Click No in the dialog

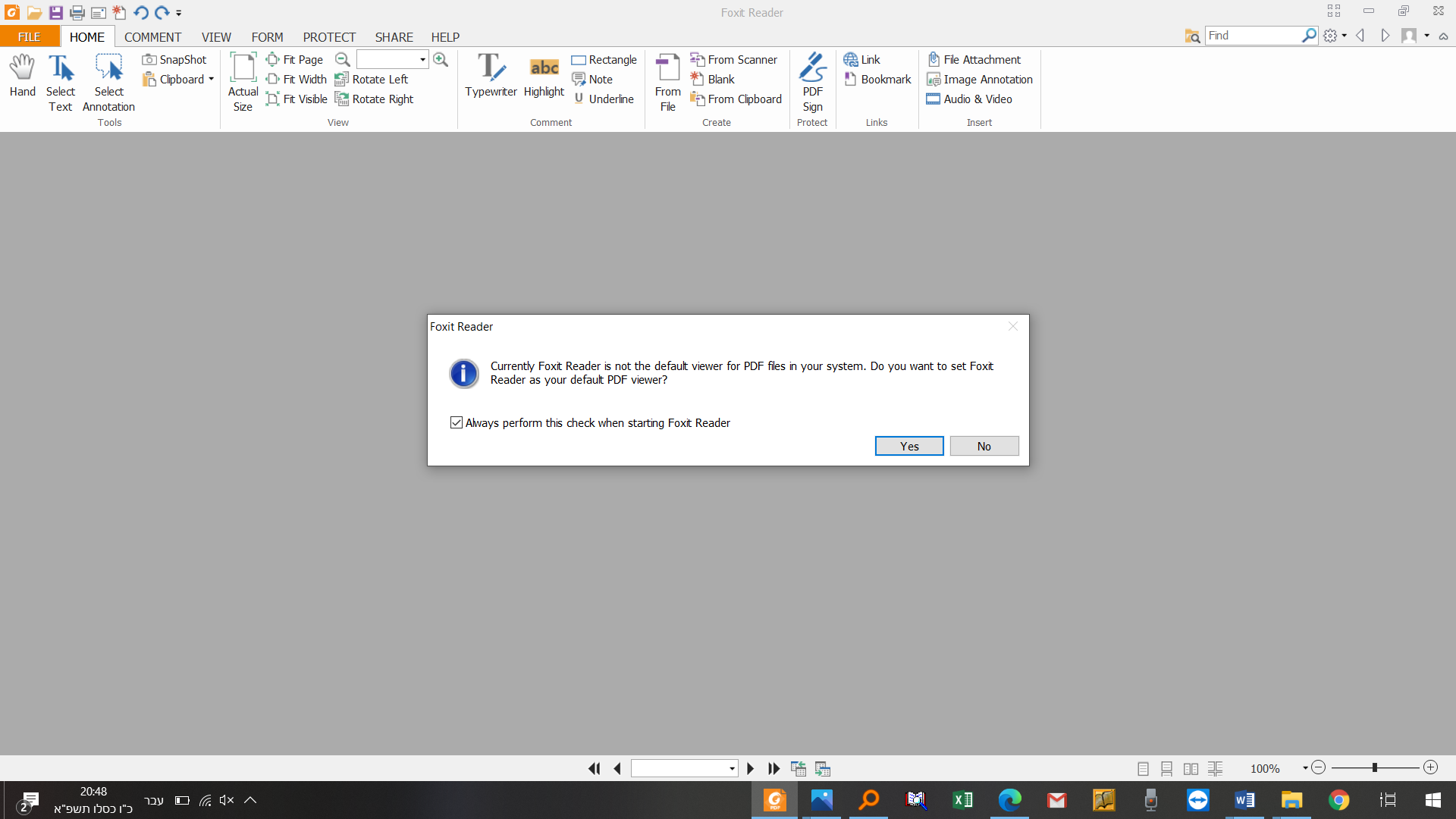pos(984,446)
